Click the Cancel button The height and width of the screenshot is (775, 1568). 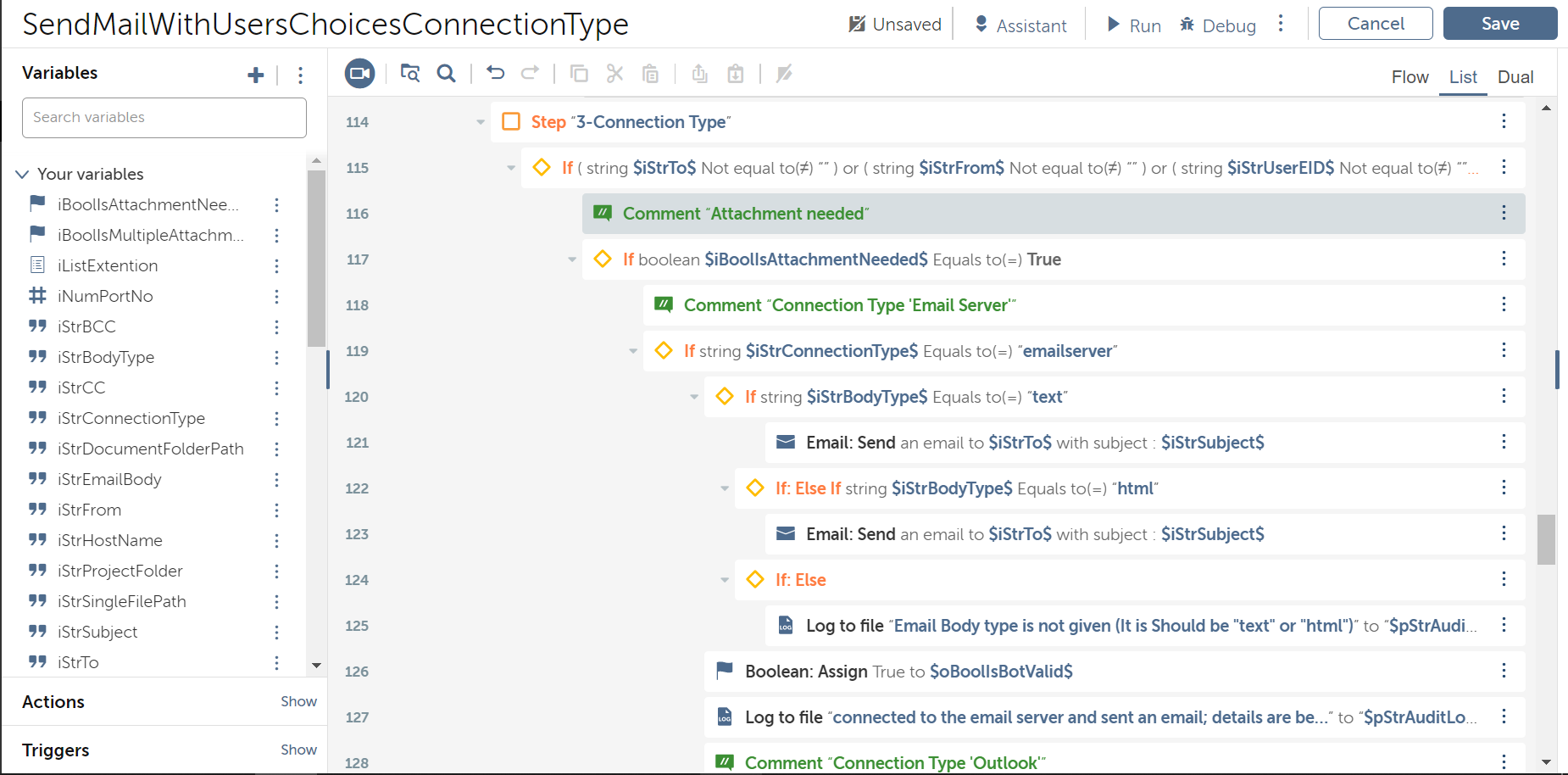point(1375,24)
